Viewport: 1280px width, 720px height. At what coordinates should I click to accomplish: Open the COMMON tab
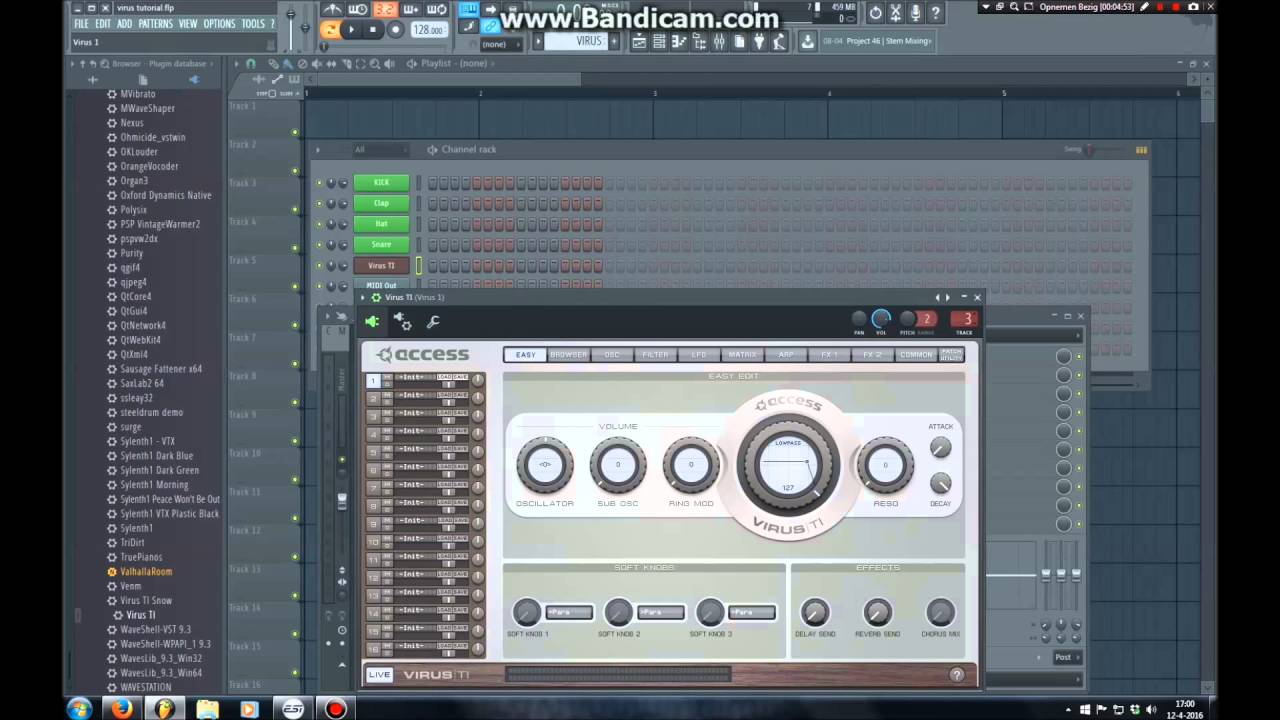[x=916, y=355]
